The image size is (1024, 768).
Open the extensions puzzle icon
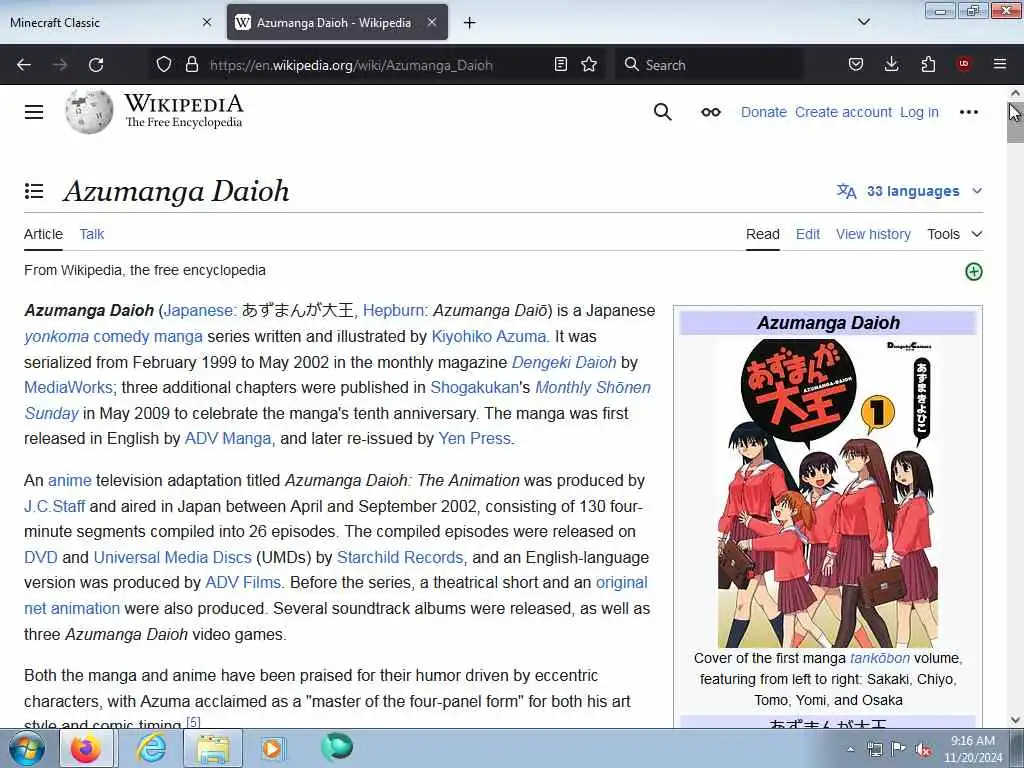928,64
